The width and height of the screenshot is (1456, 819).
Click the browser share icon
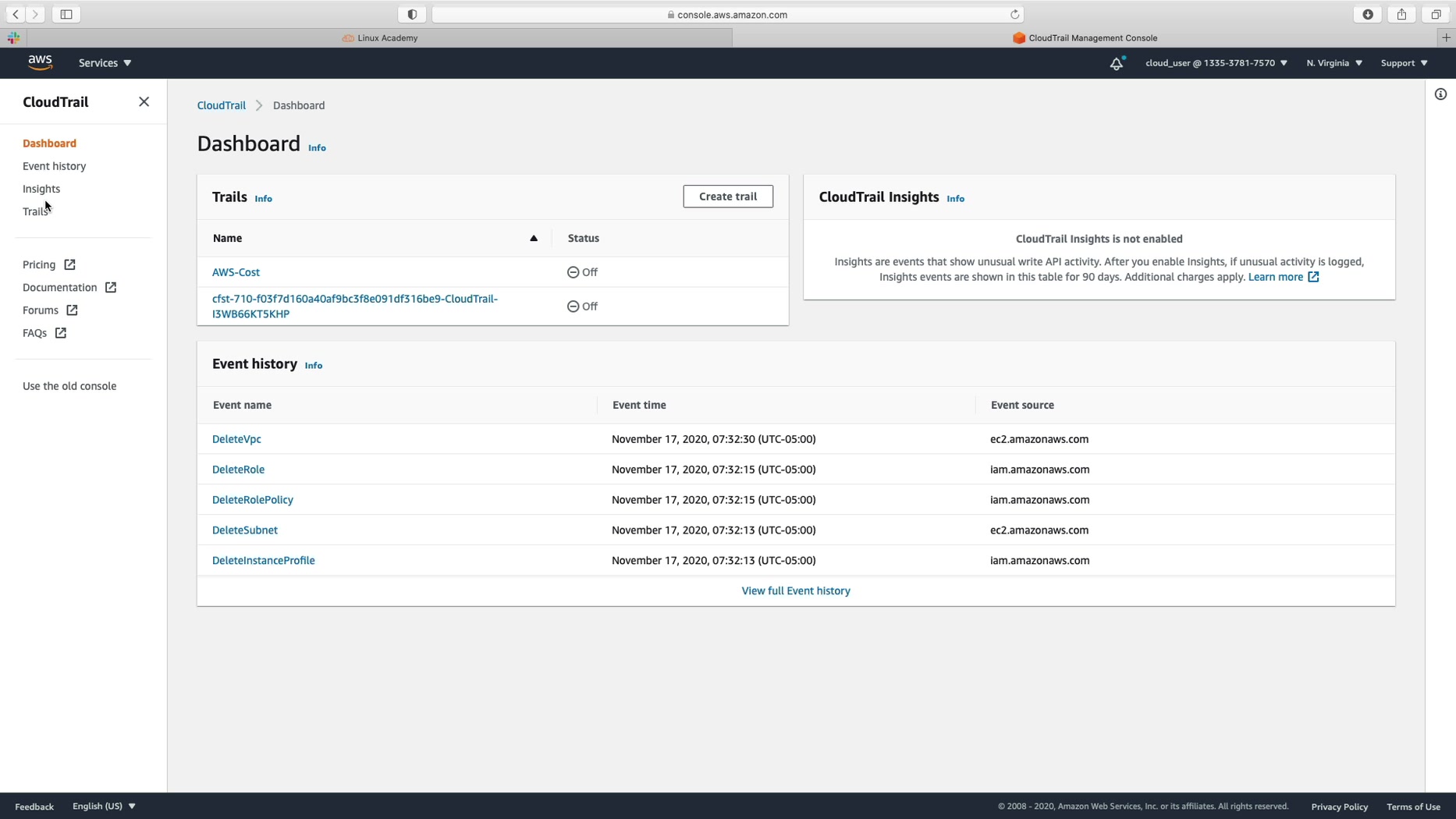click(1401, 14)
